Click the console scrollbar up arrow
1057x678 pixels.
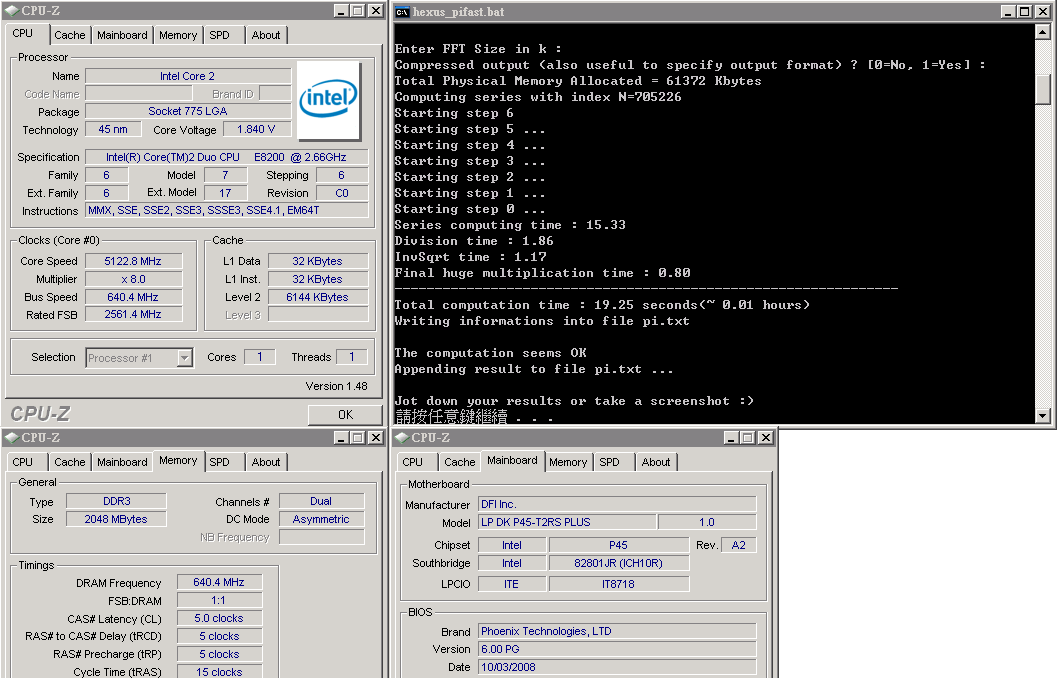1042,32
